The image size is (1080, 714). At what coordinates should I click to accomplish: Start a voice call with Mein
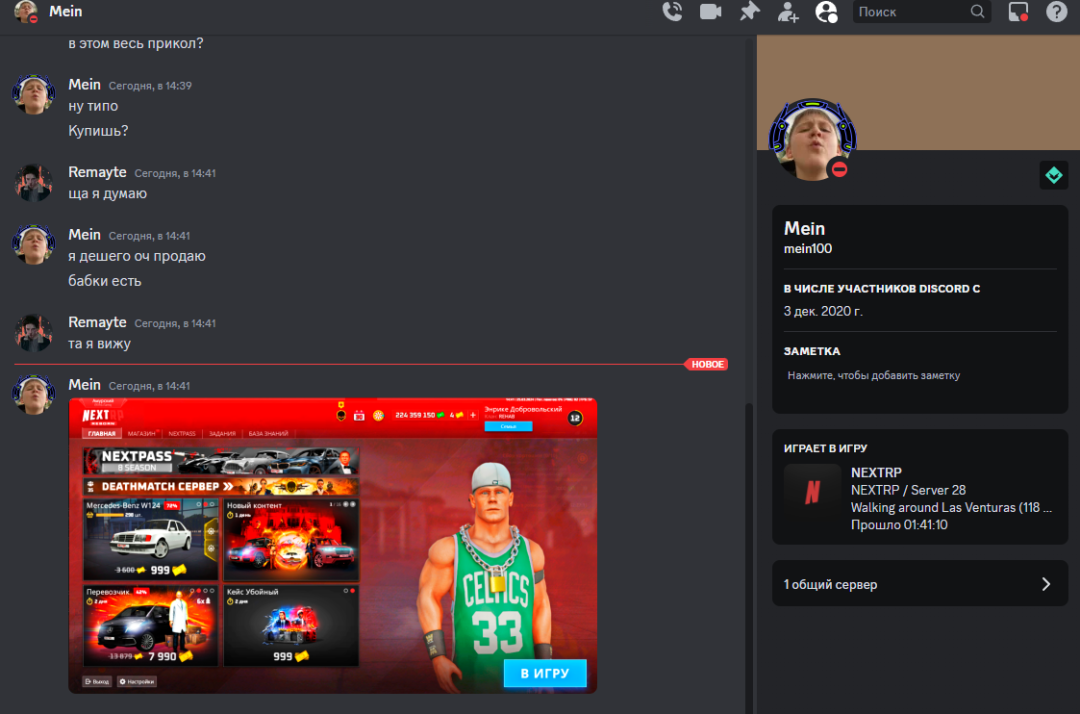[672, 12]
